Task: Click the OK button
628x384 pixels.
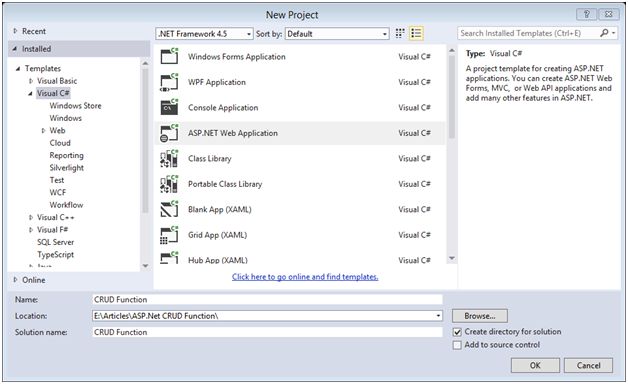Action: [x=535, y=365]
